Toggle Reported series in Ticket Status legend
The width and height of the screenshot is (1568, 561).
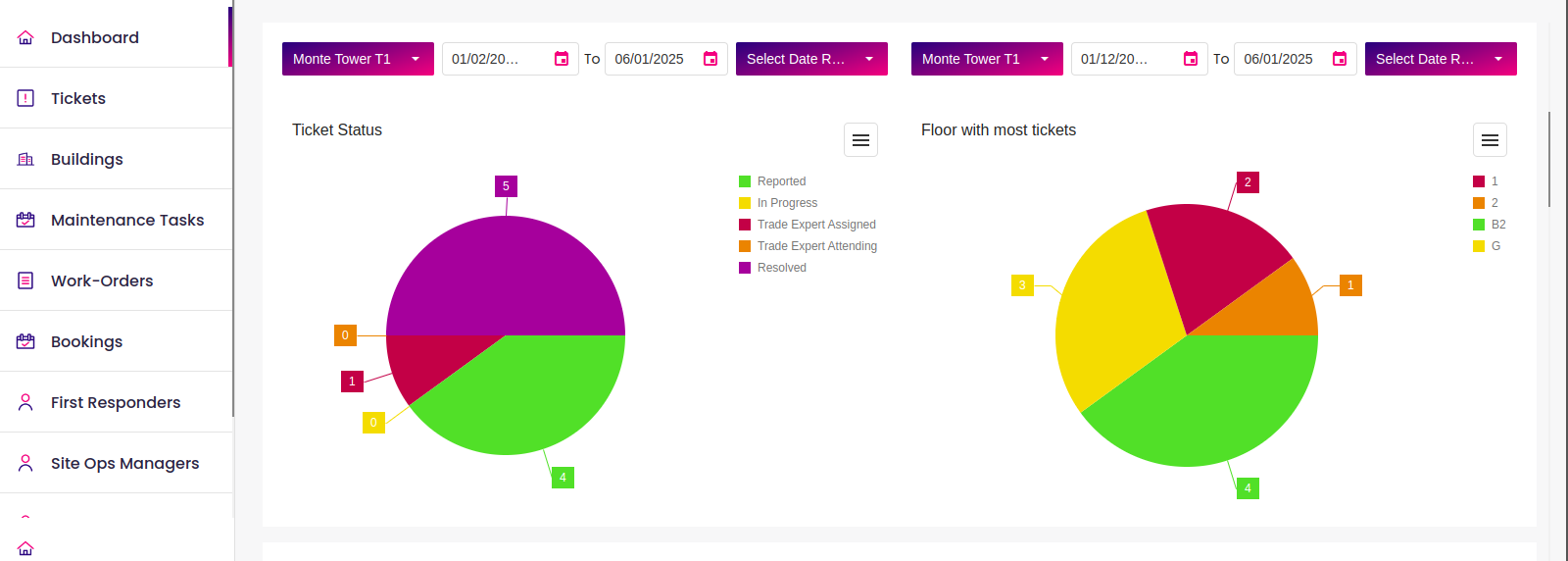click(x=772, y=181)
